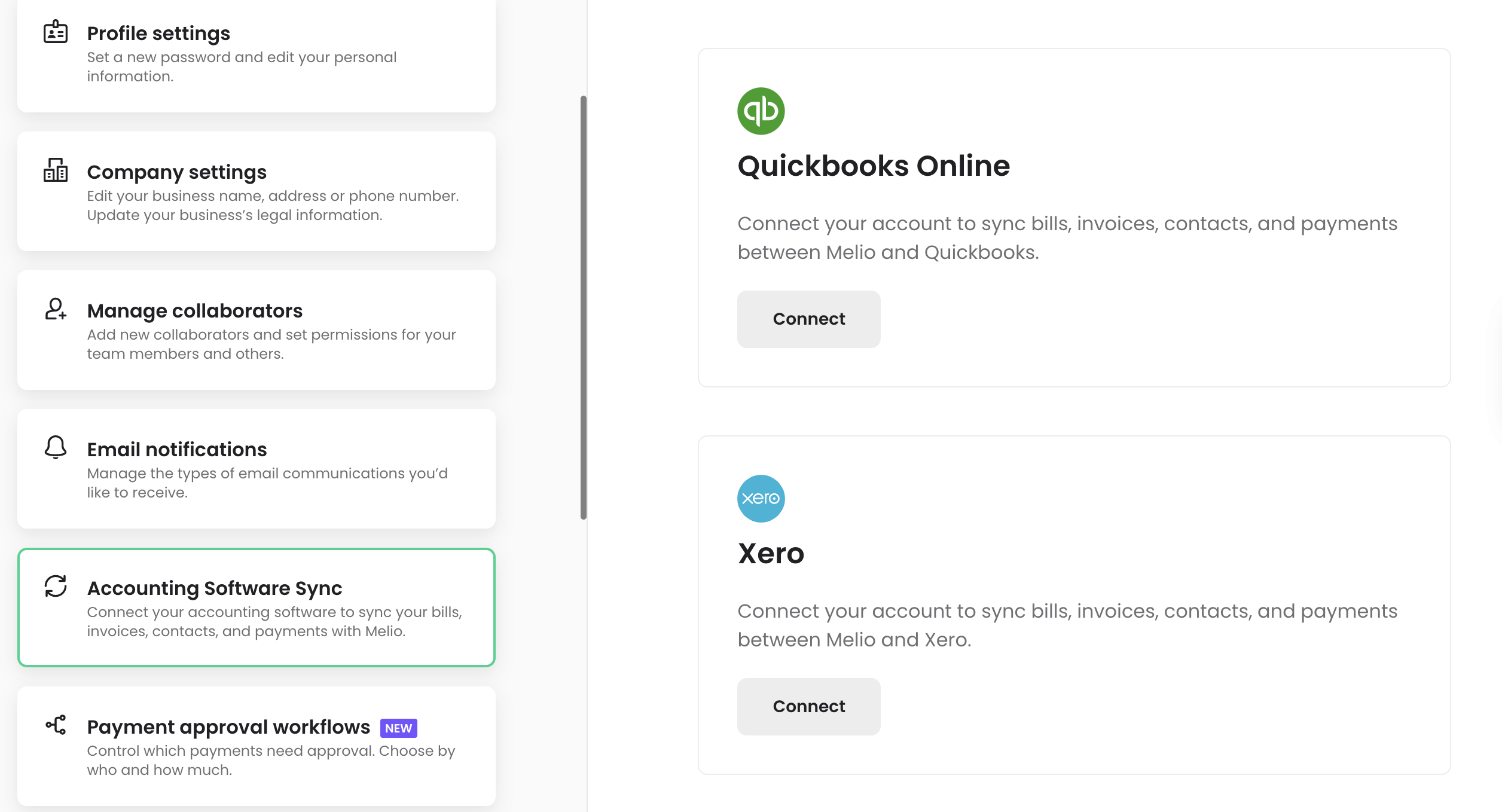Go to Manage collaborators
The width and height of the screenshot is (1502, 812).
[257, 330]
